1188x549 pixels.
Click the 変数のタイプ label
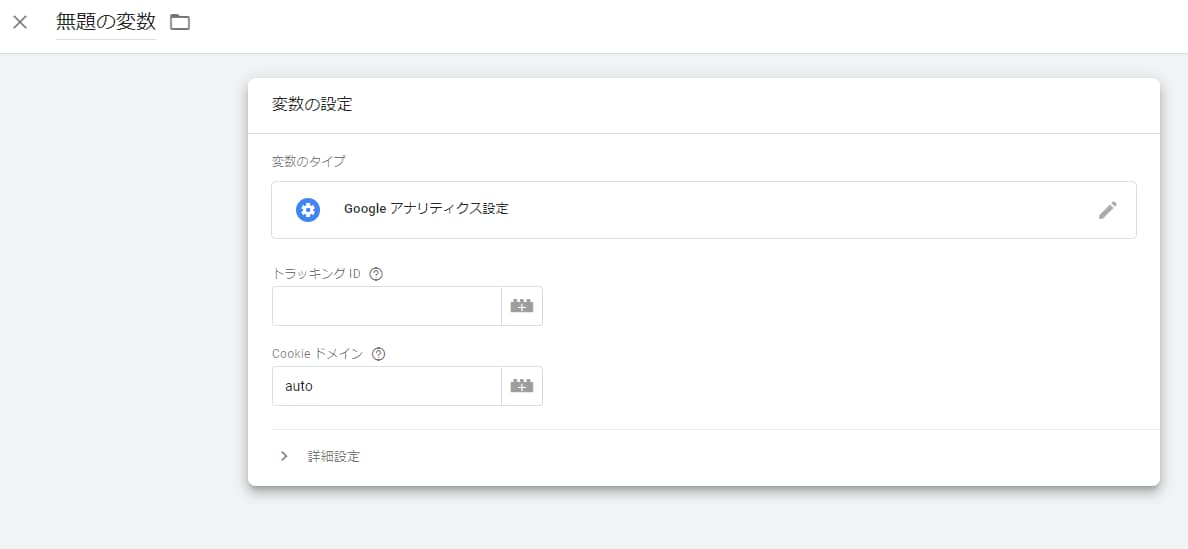click(x=308, y=161)
